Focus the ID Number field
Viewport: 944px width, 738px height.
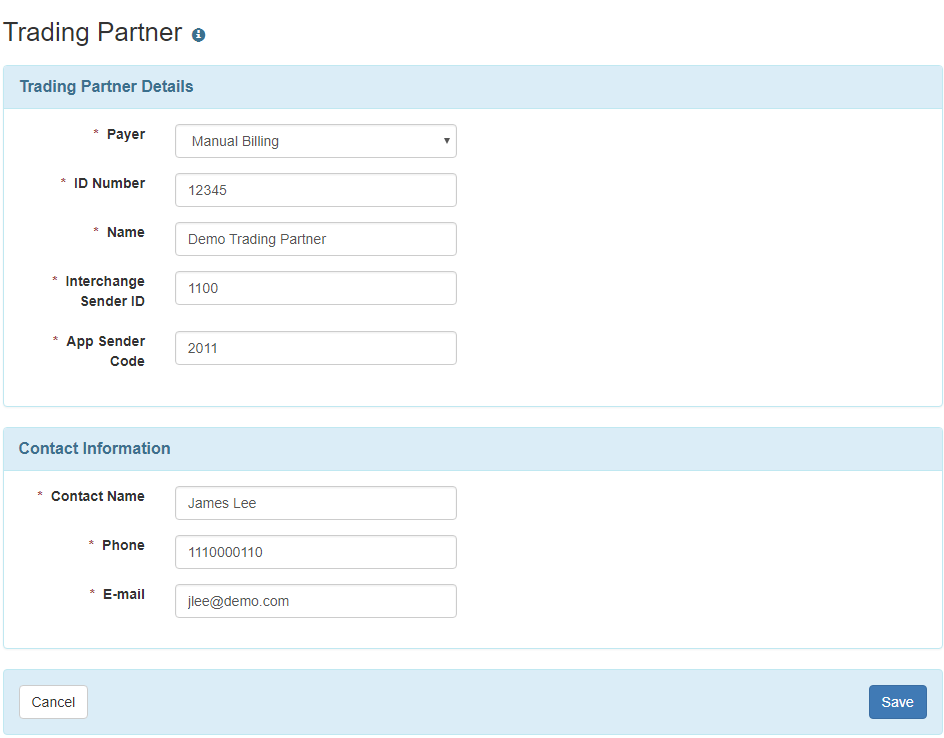pos(315,190)
